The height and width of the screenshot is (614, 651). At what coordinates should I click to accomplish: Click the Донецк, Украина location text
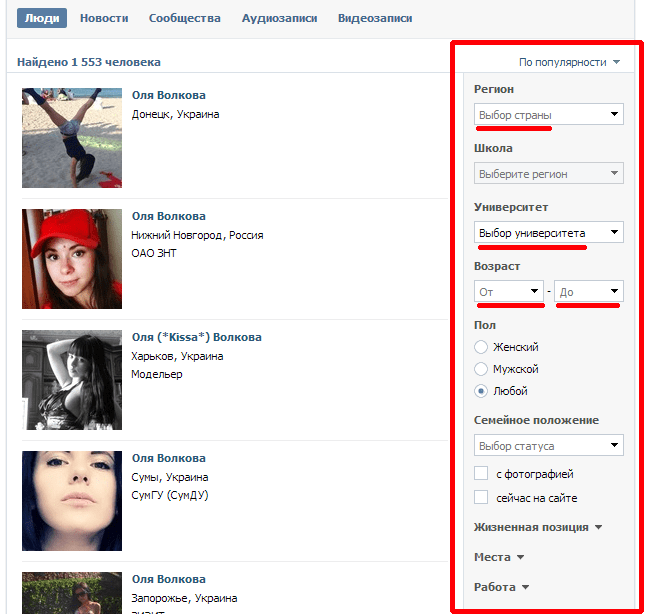(x=176, y=114)
